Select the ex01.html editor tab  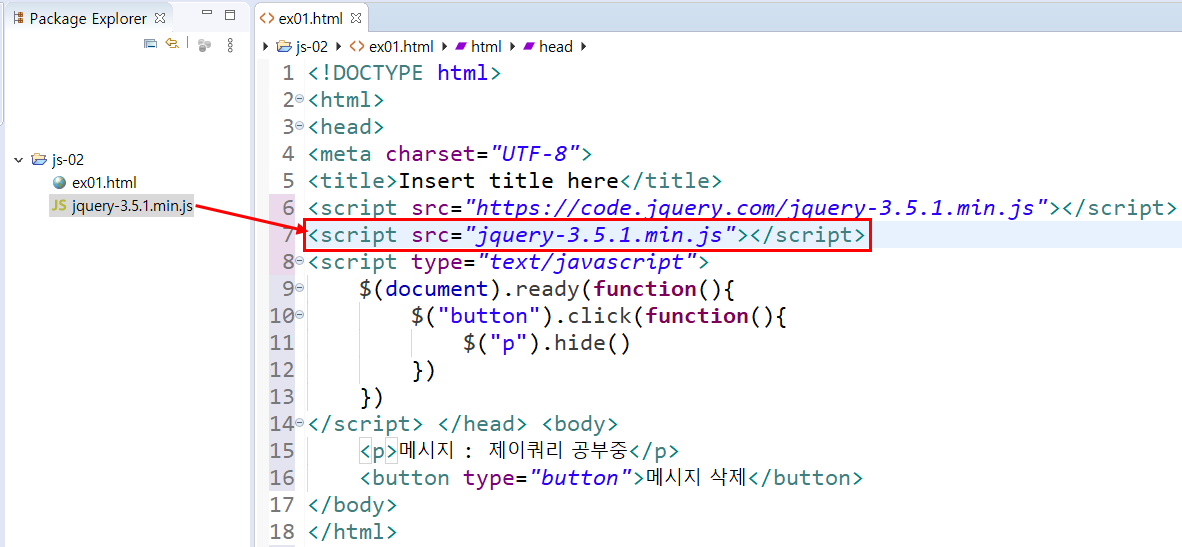pos(311,17)
